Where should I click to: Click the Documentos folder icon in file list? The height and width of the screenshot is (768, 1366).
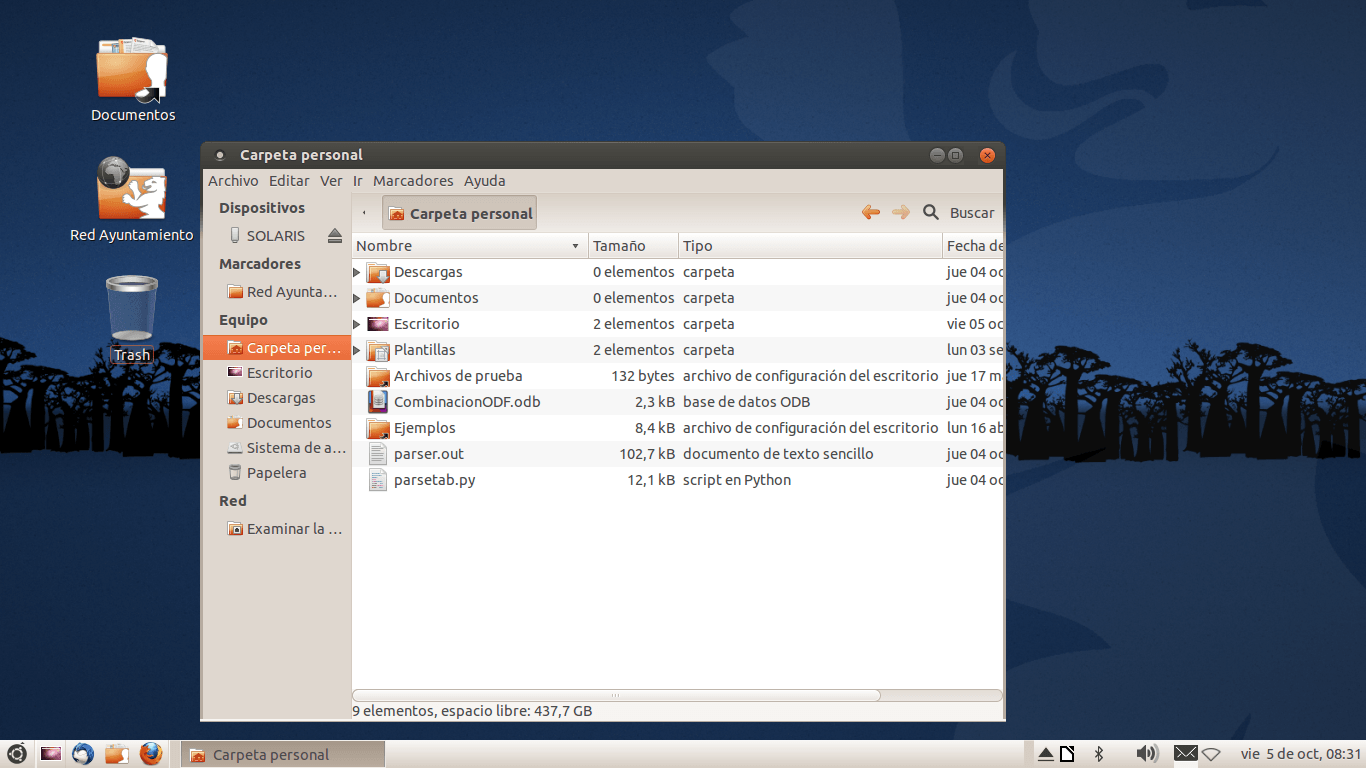[x=377, y=298]
